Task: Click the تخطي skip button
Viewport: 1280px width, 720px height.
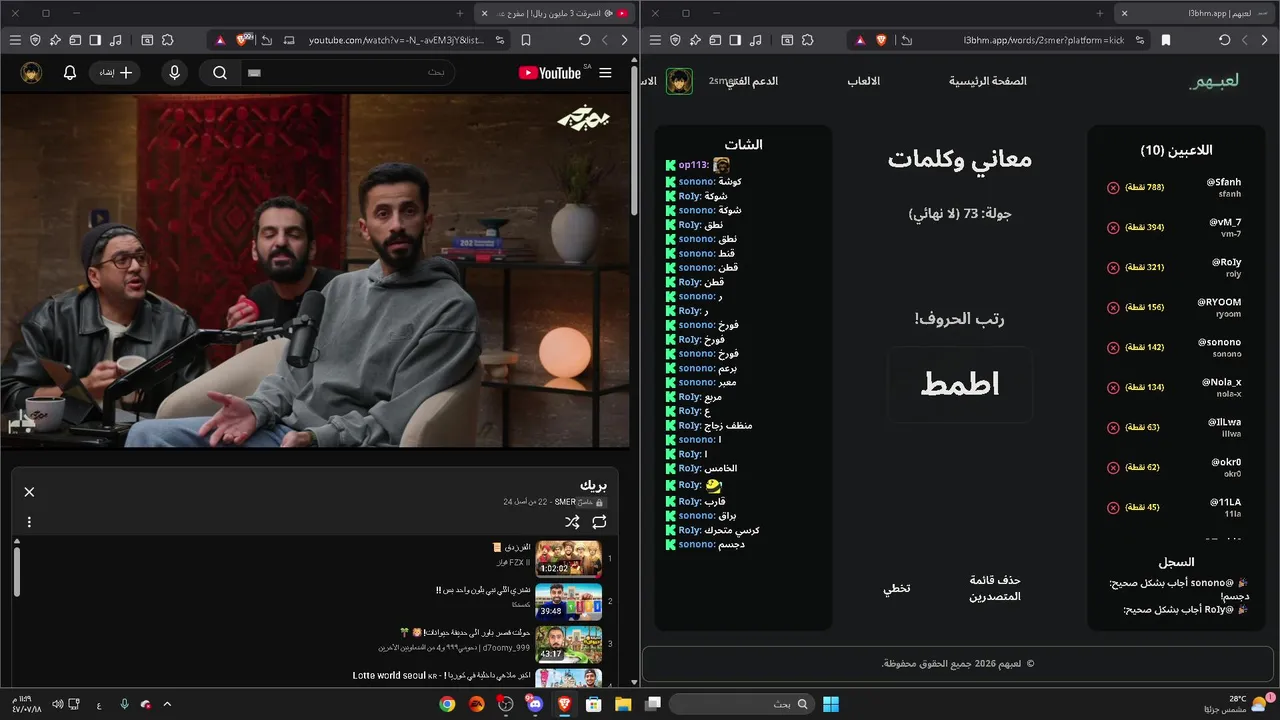Action: [897, 588]
